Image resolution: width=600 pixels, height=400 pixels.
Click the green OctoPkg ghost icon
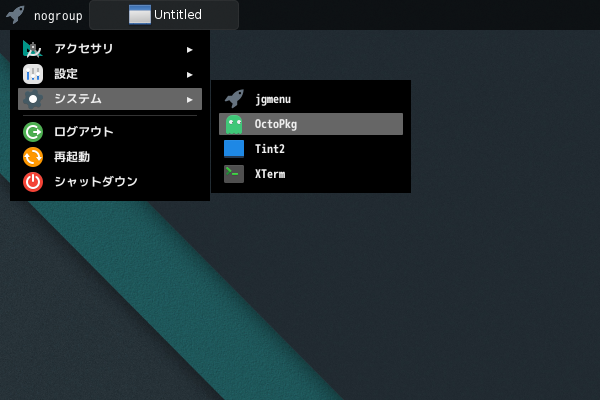234,124
